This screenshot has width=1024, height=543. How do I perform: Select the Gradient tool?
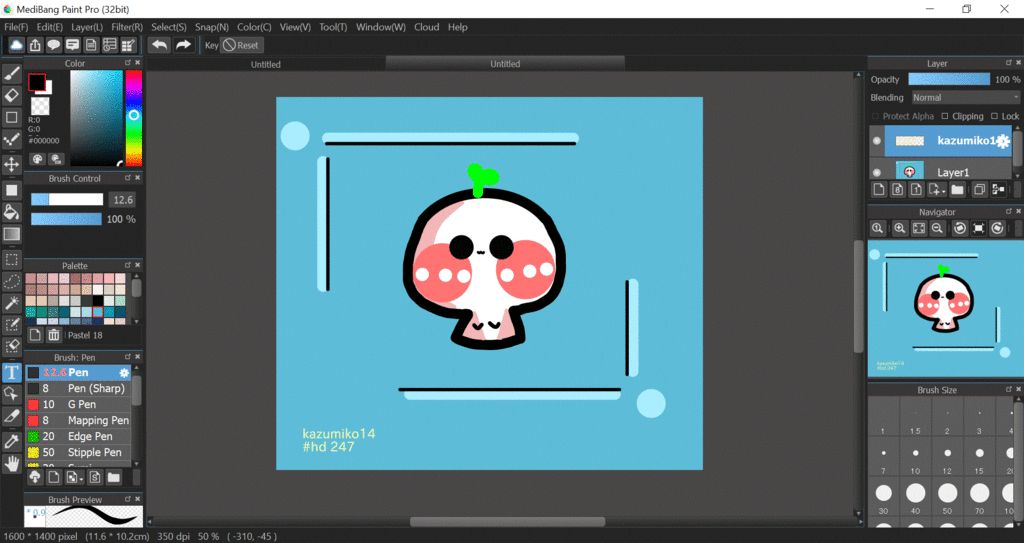[11, 234]
